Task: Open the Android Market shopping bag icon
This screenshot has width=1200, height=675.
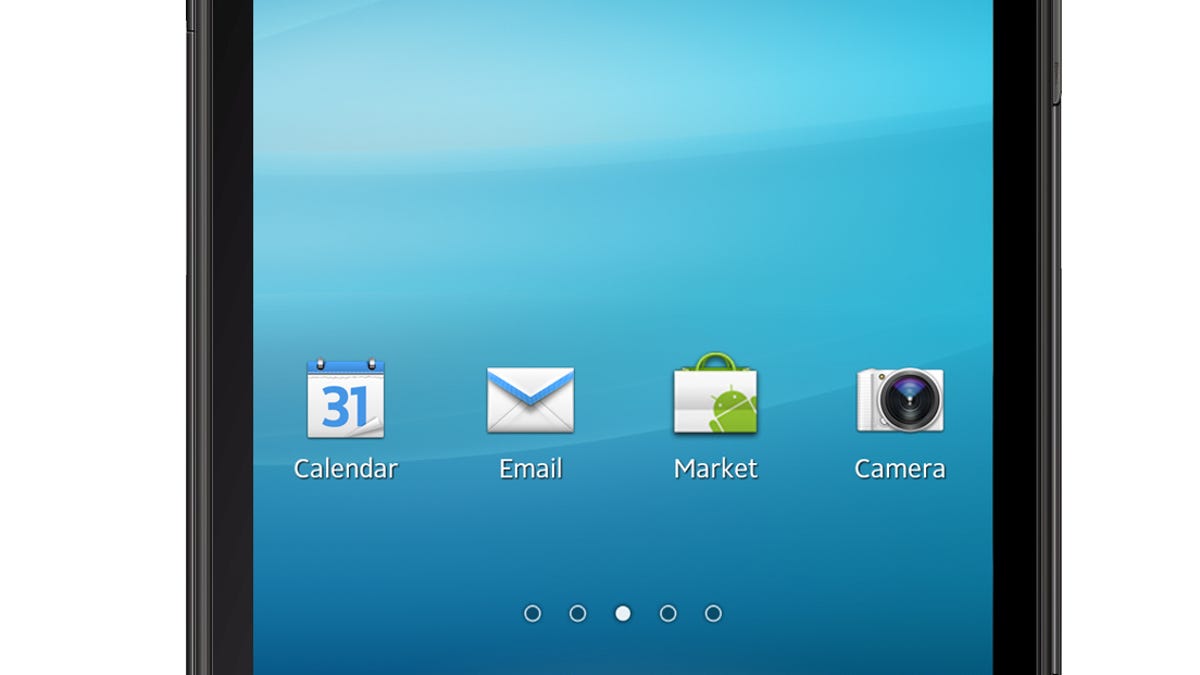Action: tap(715, 395)
